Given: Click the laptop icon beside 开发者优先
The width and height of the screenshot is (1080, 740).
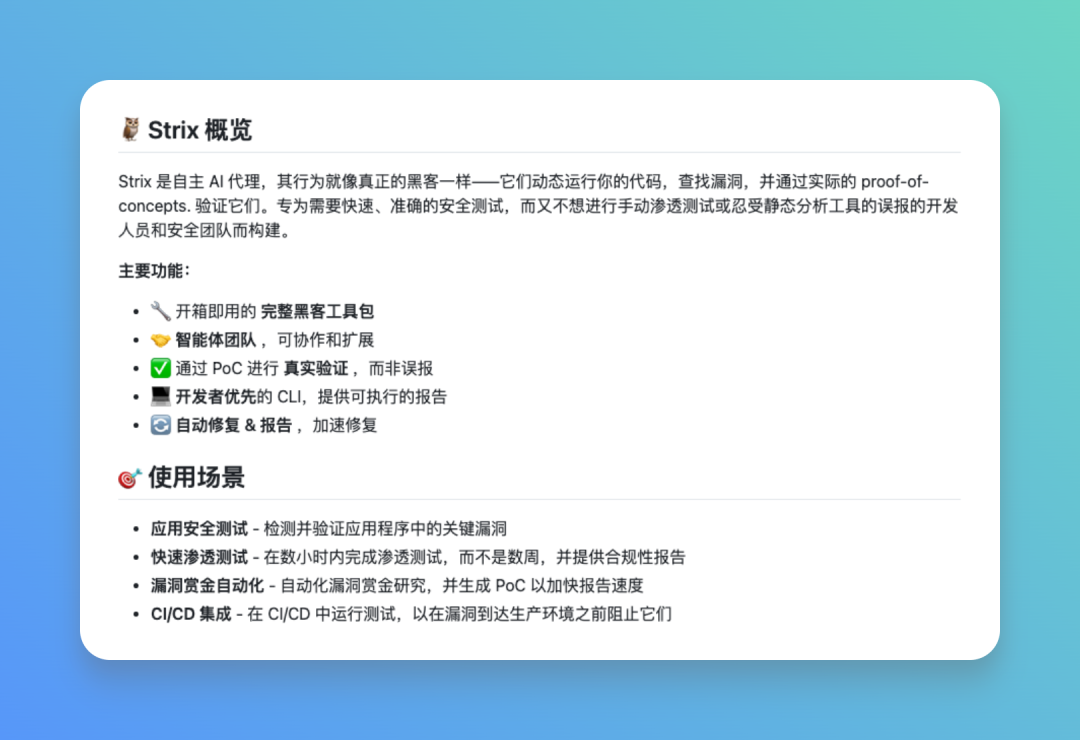Looking at the screenshot, I should pos(160,396).
